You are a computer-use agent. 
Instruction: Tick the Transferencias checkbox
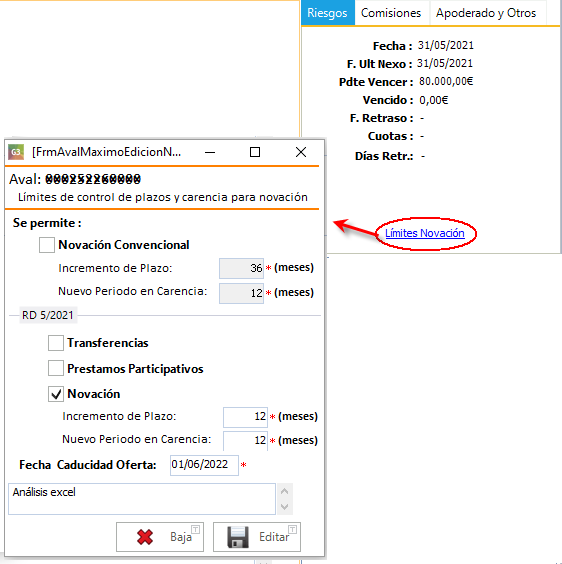point(56,343)
